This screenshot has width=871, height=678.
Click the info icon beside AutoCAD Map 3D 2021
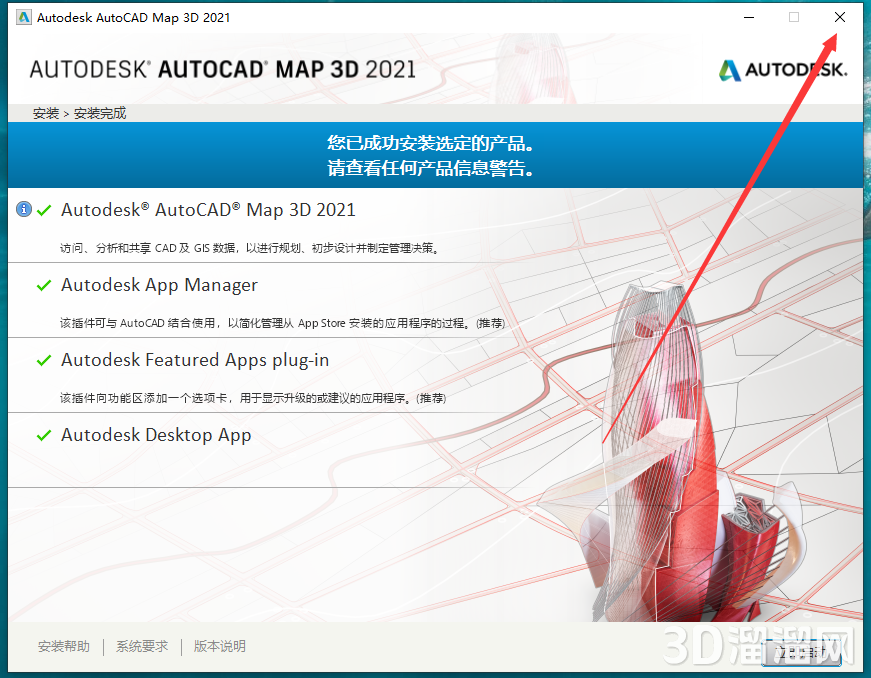24,209
